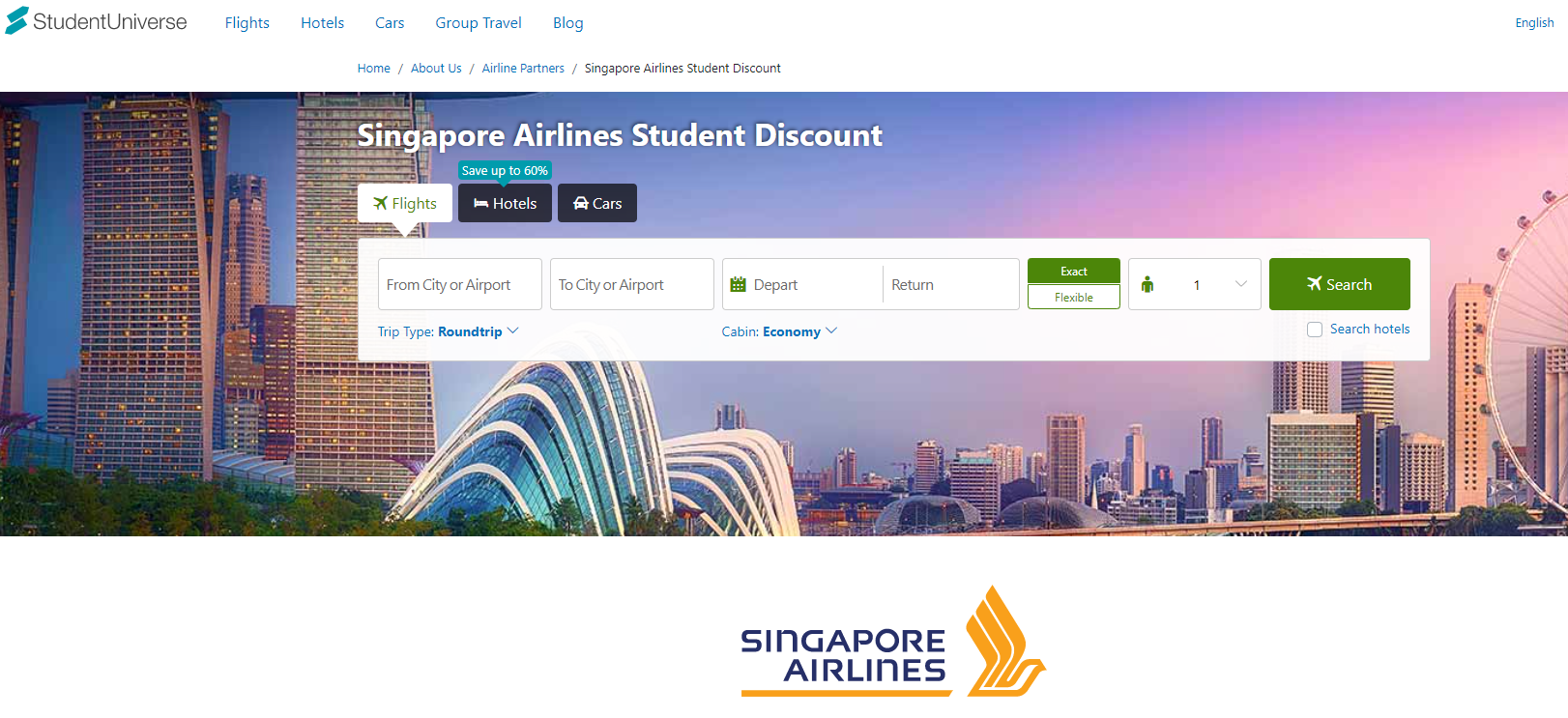The height and width of the screenshot is (718, 1568).
Task: Open the calendar icon beside Depart
Action: point(739,284)
